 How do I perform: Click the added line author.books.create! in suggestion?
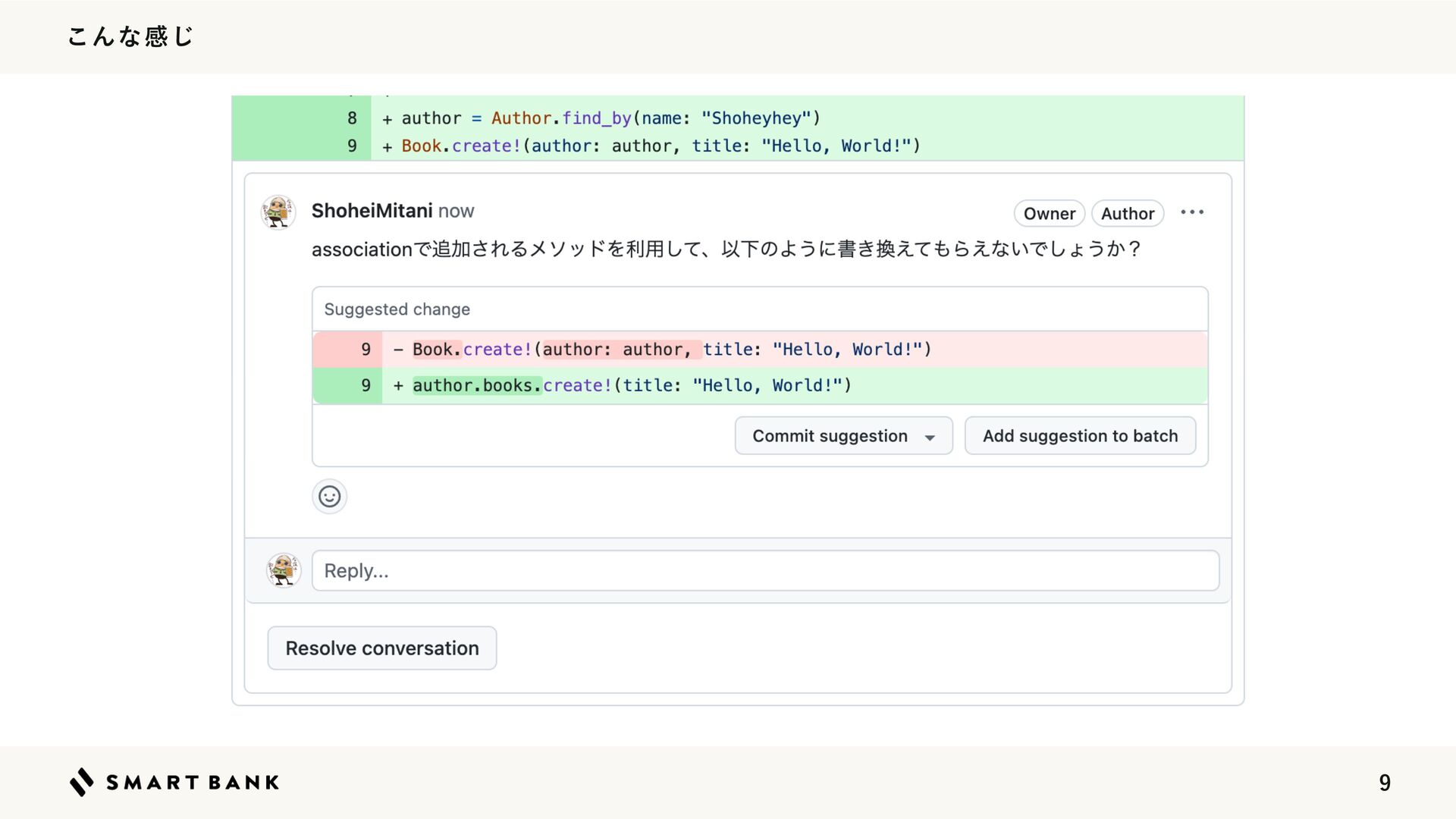631,385
